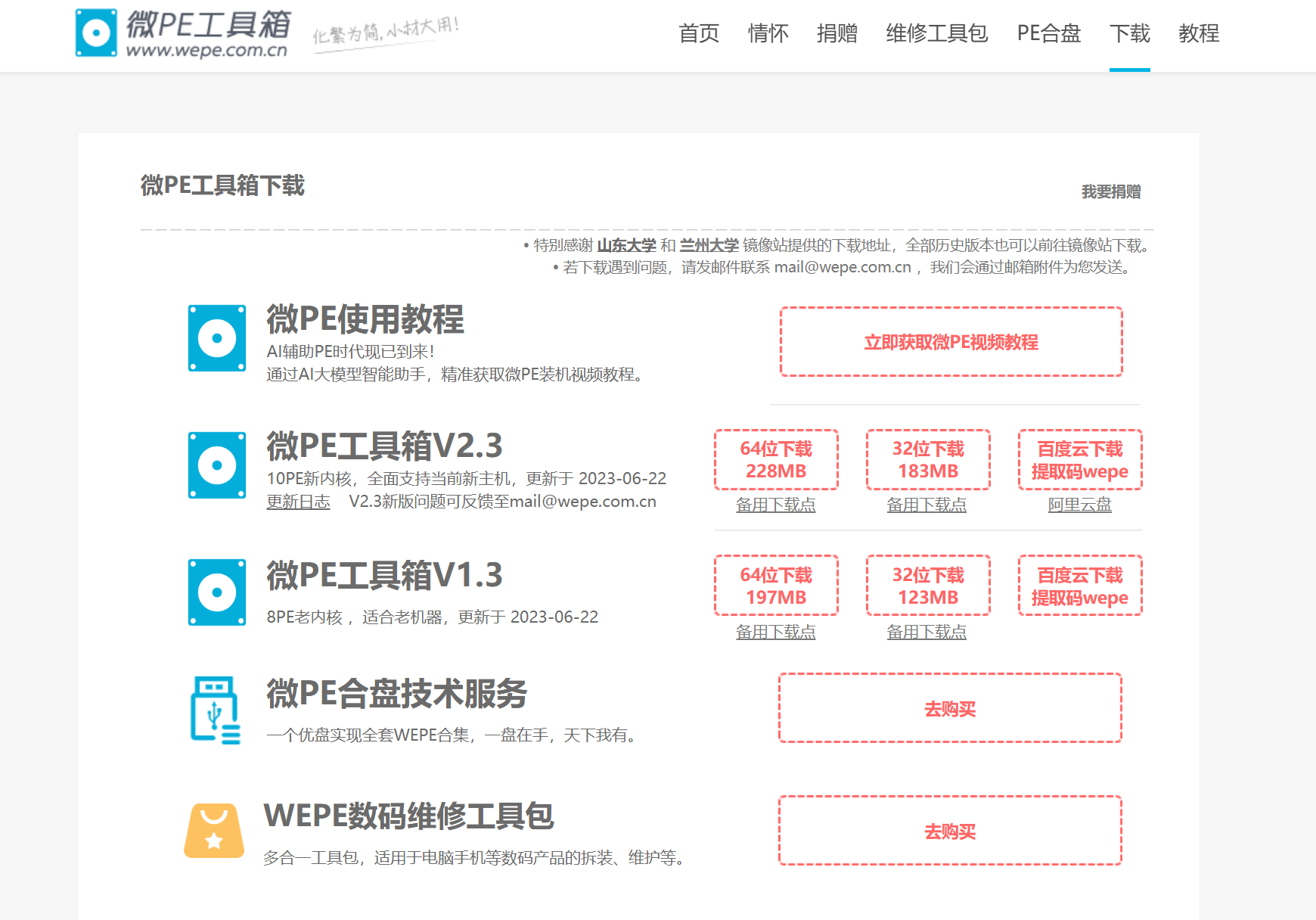Viewport: 1316px width, 920px height.
Task: Open 备用下载点 under V2.3 32位
Action: tap(926, 505)
